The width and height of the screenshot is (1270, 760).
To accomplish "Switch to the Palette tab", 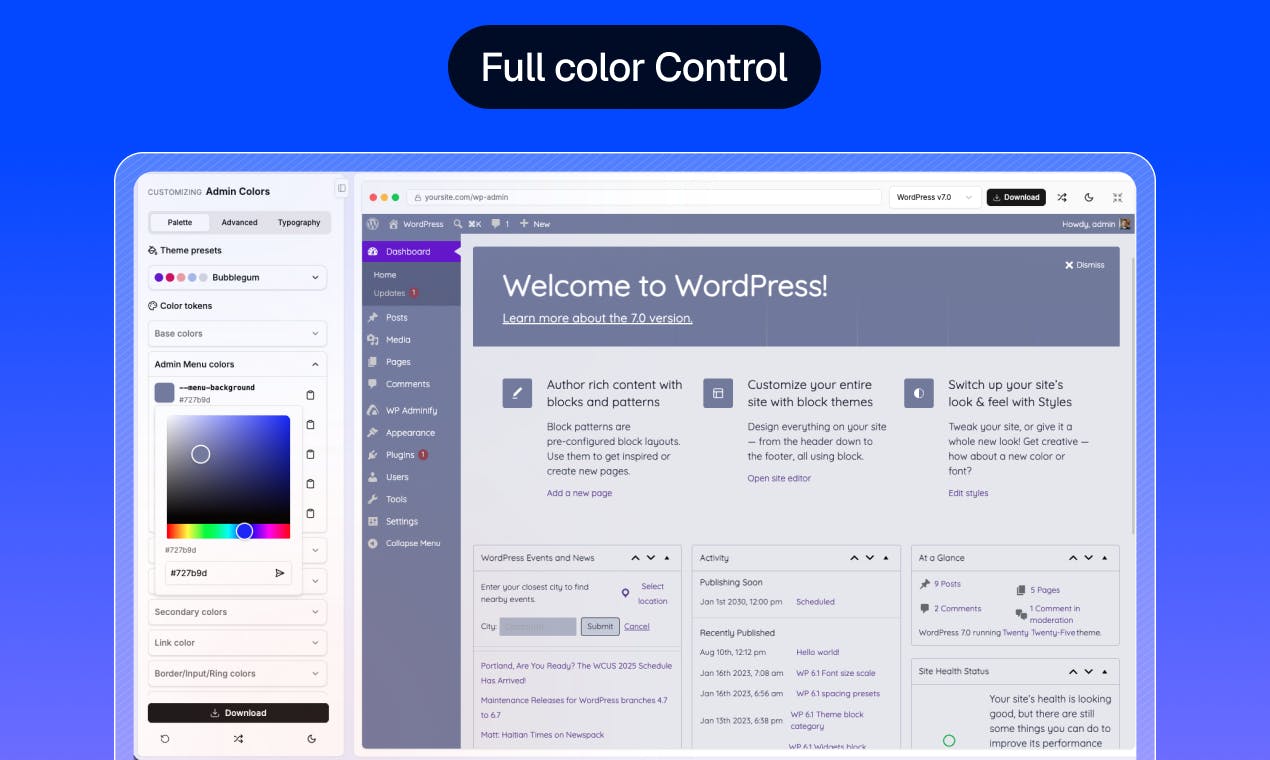I will point(180,222).
